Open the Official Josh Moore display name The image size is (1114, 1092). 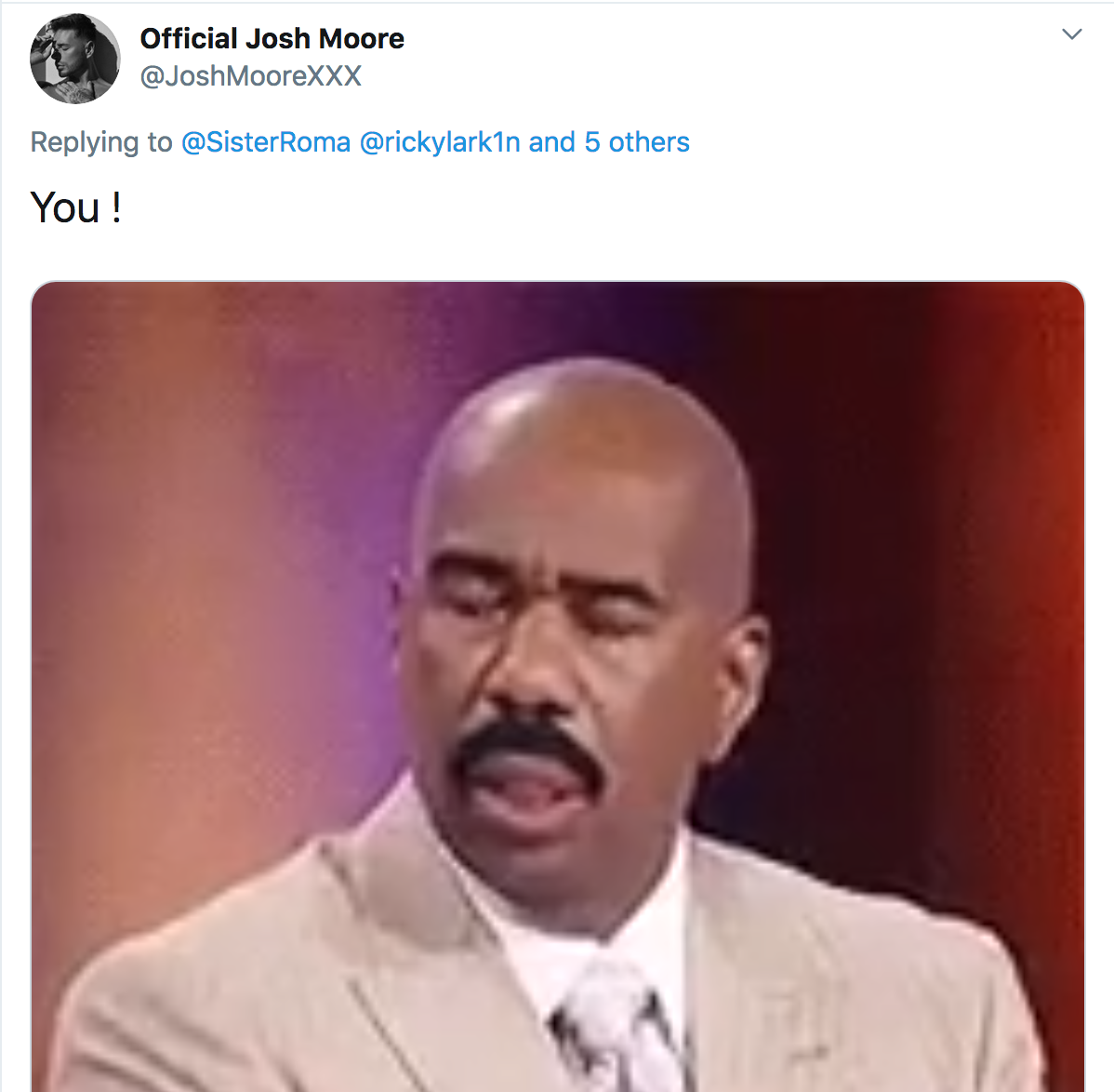tap(272, 38)
